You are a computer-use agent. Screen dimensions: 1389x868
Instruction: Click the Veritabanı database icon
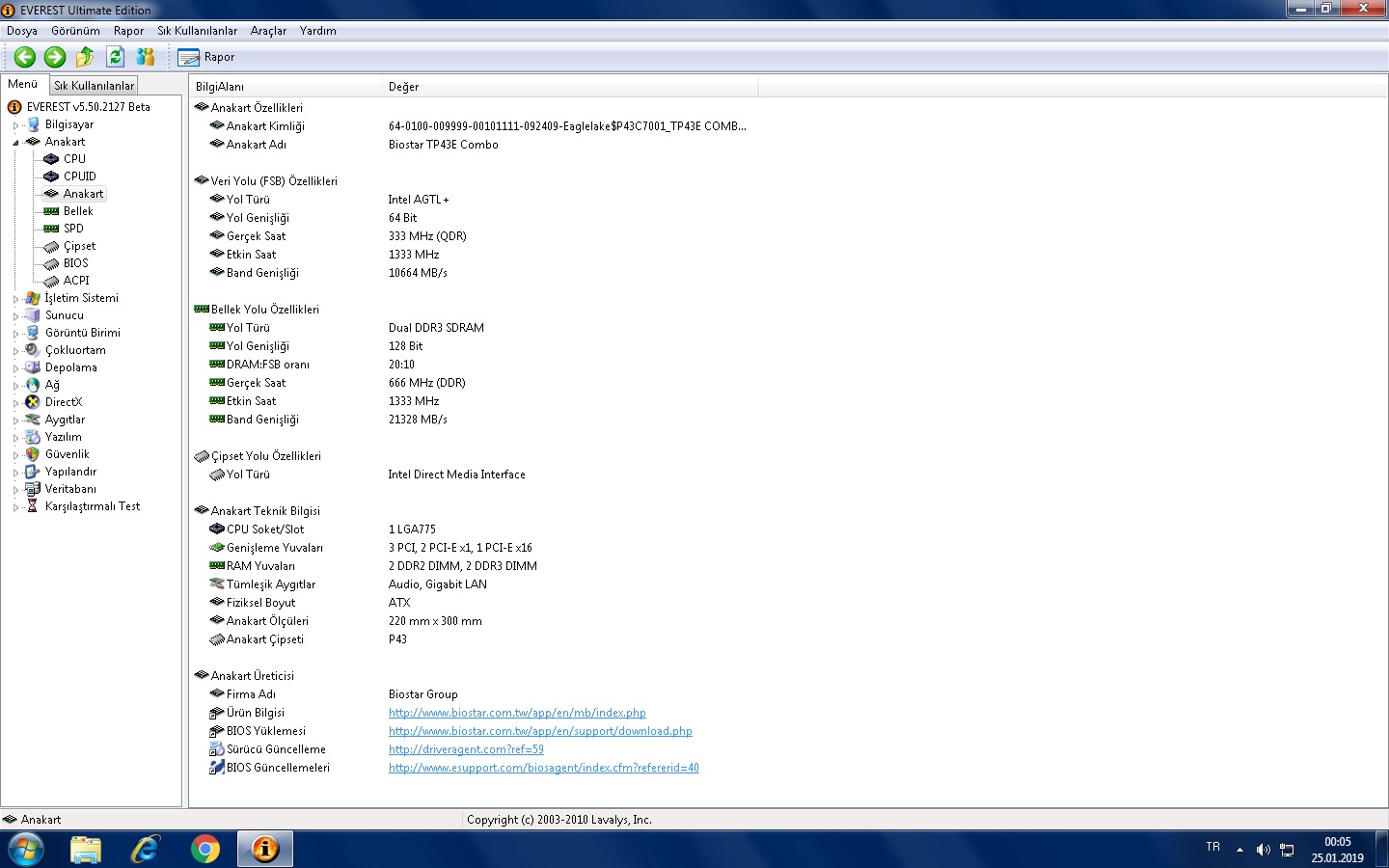pos(33,489)
